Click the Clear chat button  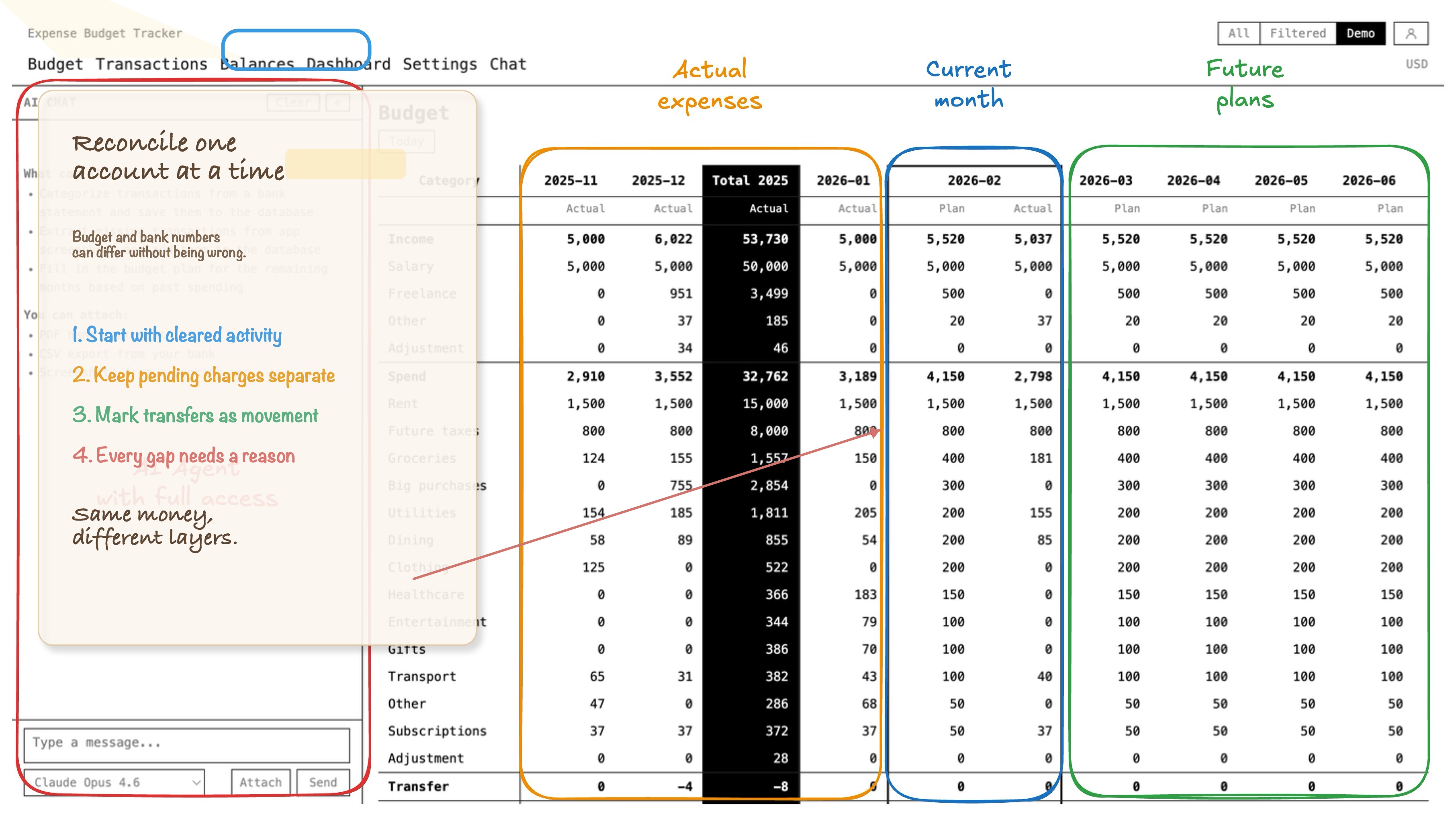coord(293,103)
